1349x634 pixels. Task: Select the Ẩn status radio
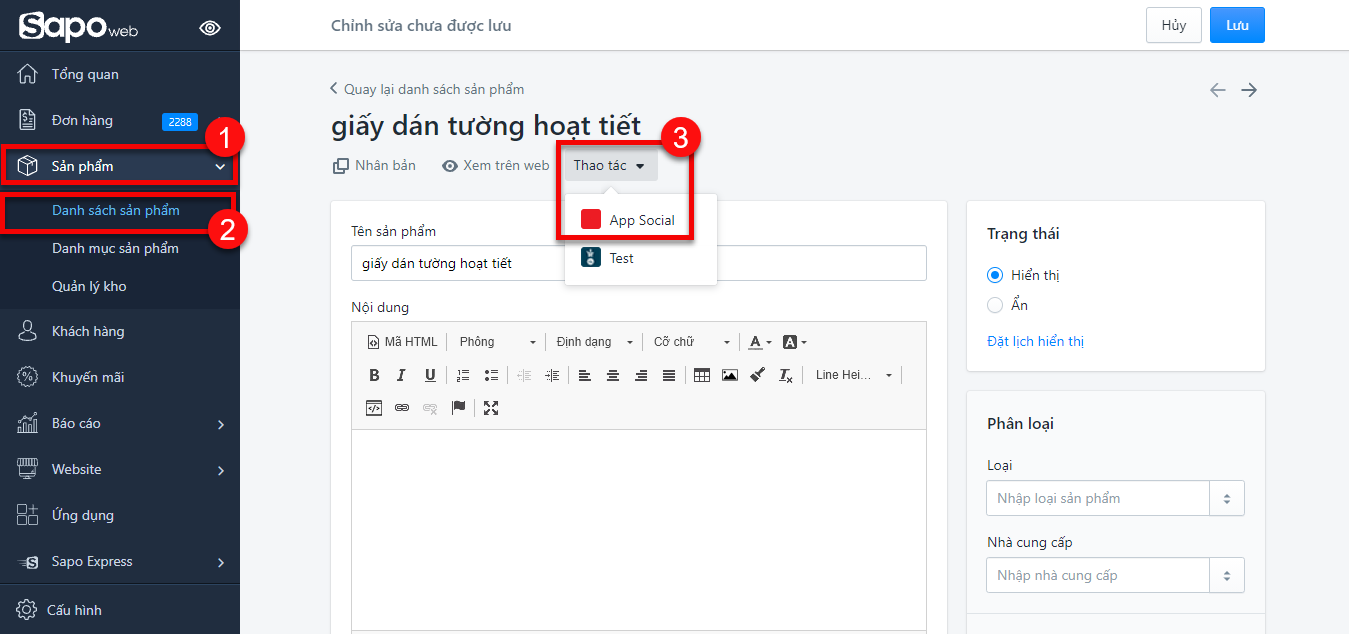(995, 305)
